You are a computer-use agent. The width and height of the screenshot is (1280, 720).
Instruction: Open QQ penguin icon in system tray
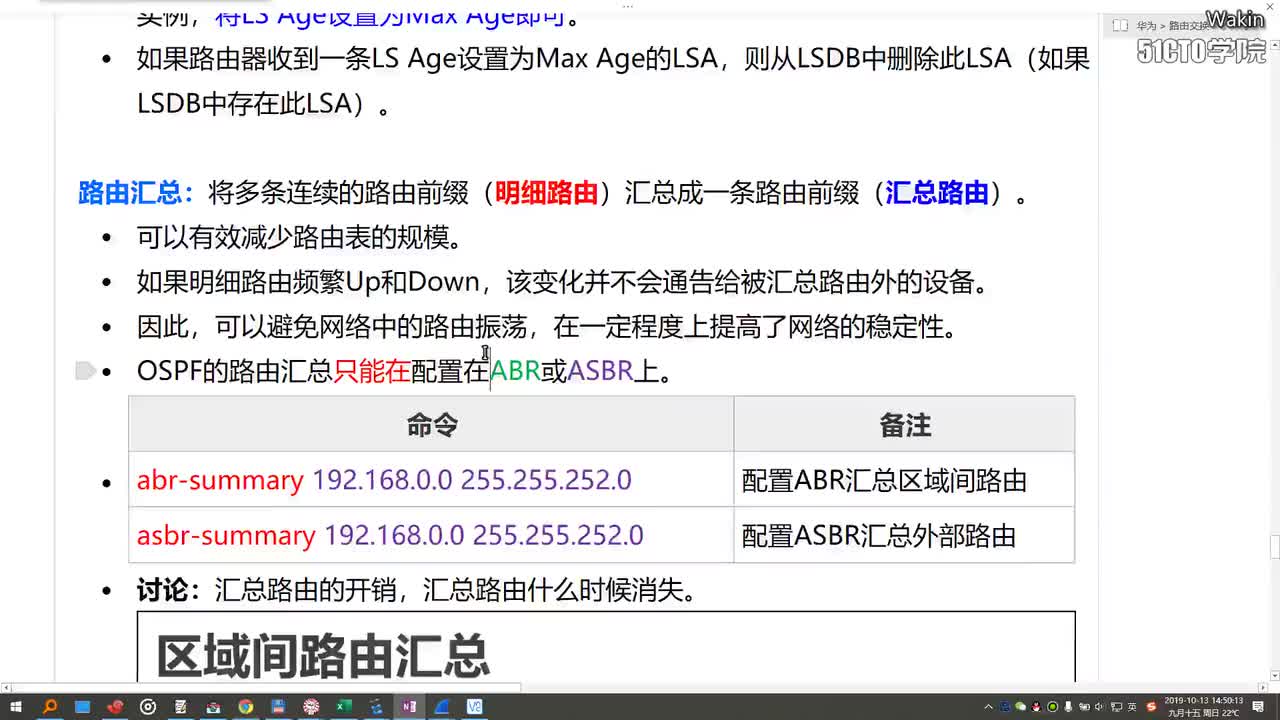click(1036, 707)
